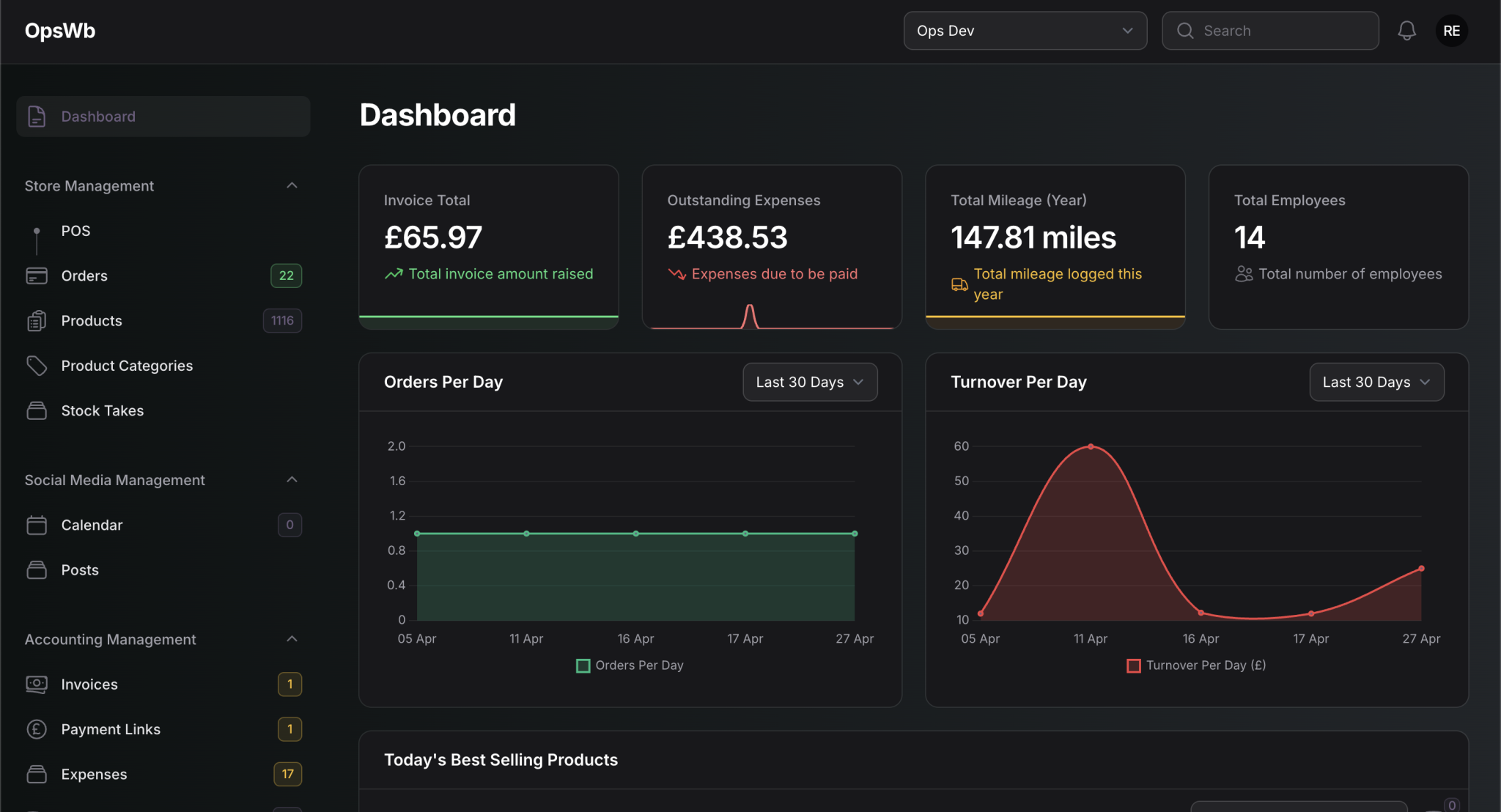The height and width of the screenshot is (812, 1501).
Task: Click the Payment Links pound icon
Action: click(37, 729)
